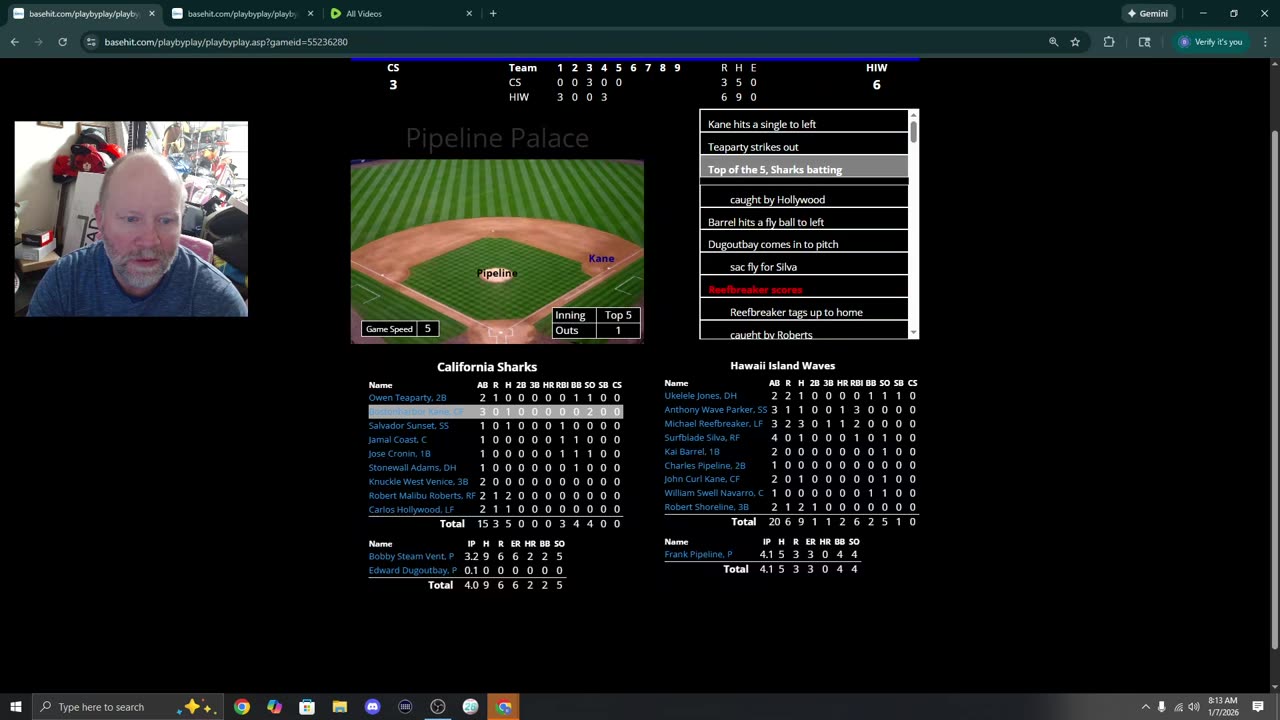The image size is (1280, 720).
Task: Open Ukelele Jones, DH link
Action: coord(700,396)
